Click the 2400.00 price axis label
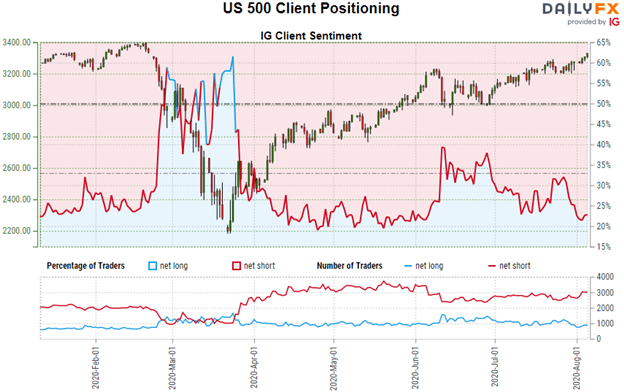Screen dimensions: 624x392 [16, 200]
